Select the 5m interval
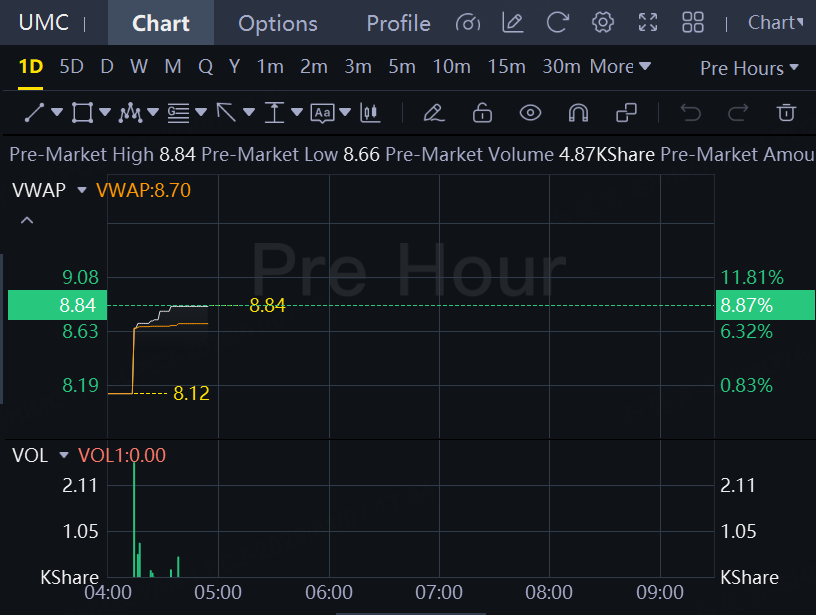This screenshot has height=615, width=816. coord(402,67)
